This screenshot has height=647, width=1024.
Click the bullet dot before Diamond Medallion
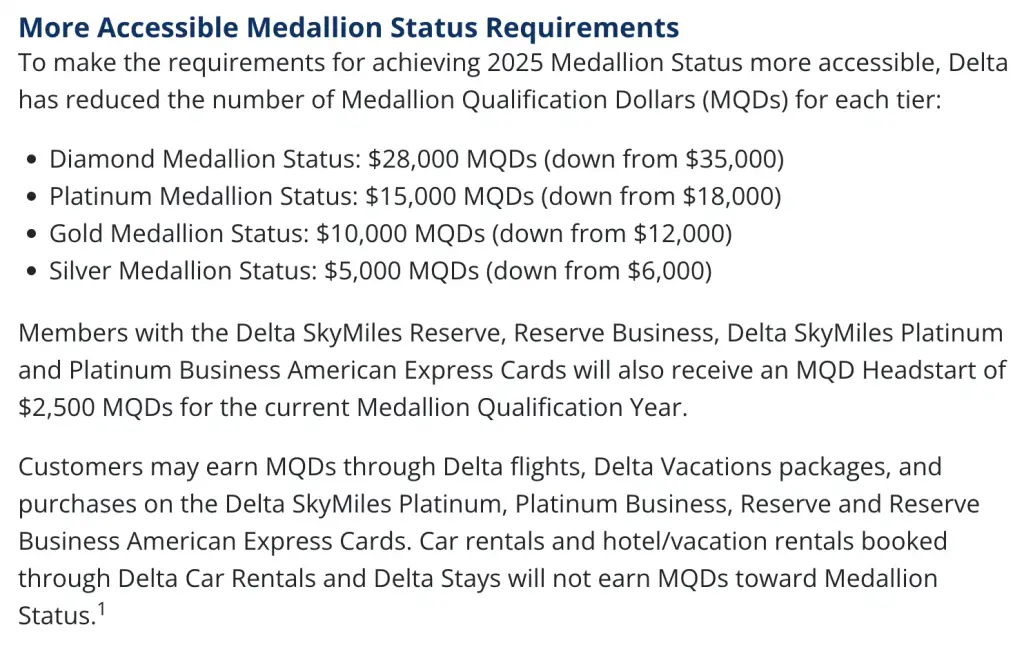pyautogui.click(x=33, y=159)
